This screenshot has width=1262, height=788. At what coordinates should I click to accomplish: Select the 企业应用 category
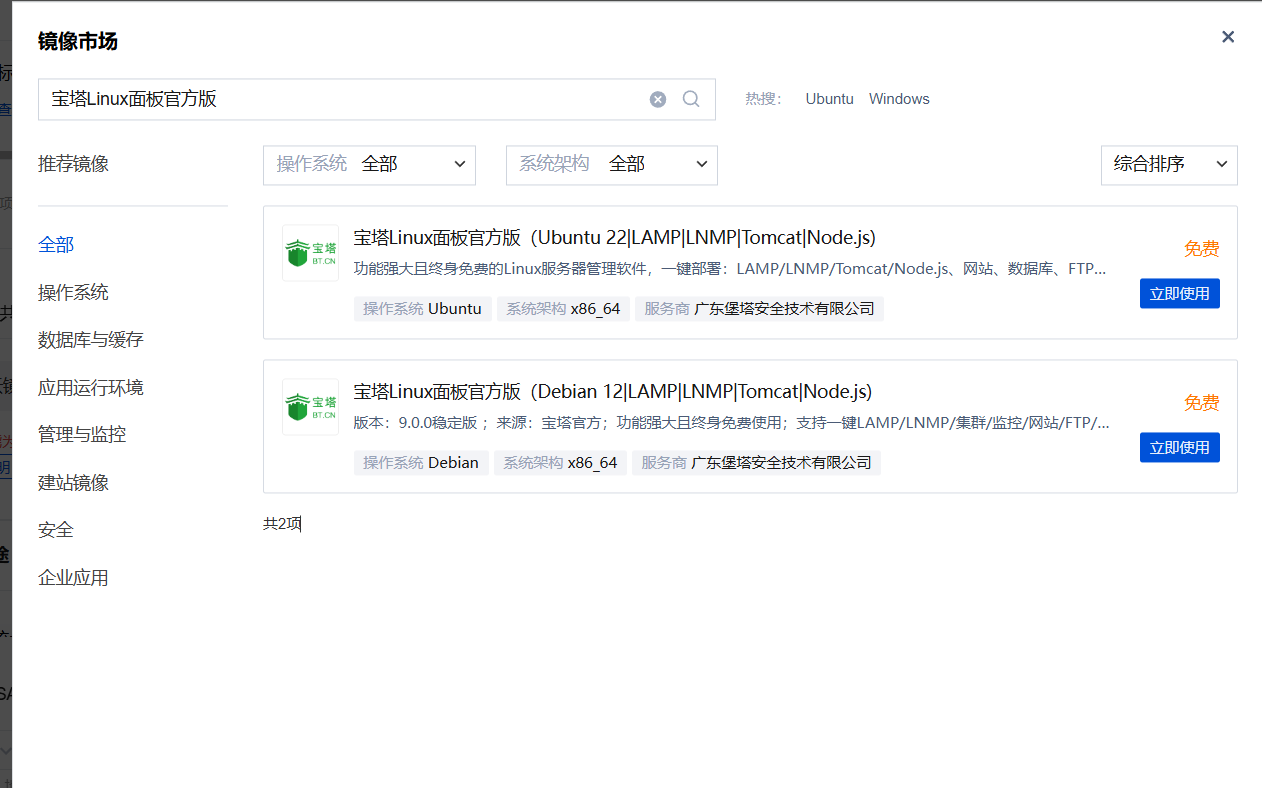tap(73, 578)
